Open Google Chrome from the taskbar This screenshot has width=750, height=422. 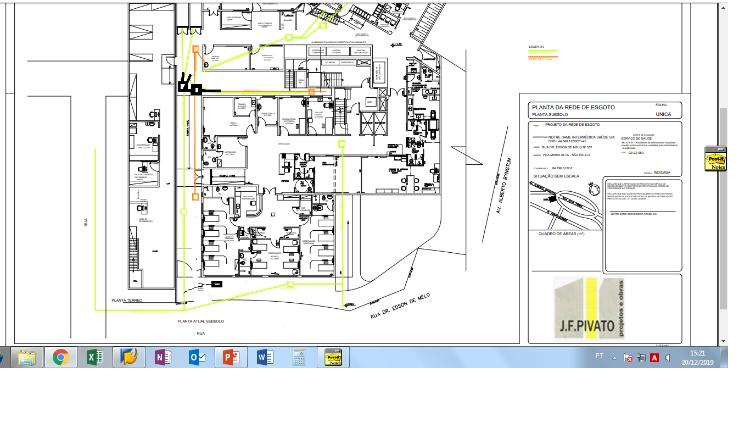tap(60, 357)
